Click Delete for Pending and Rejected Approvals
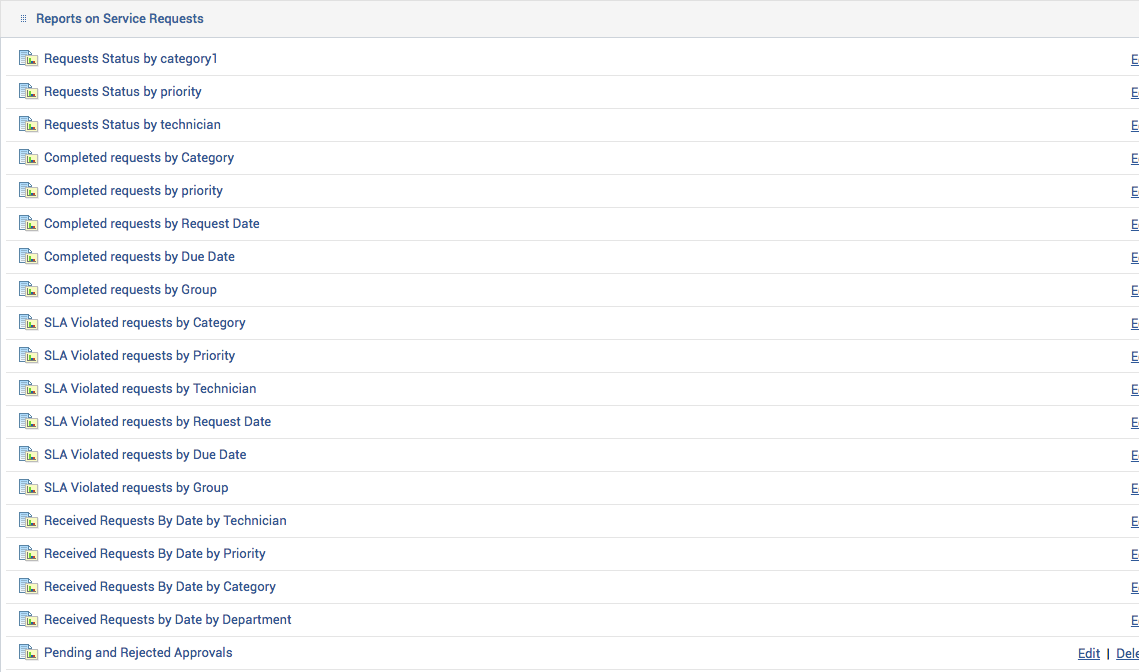 pos(1127,653)
